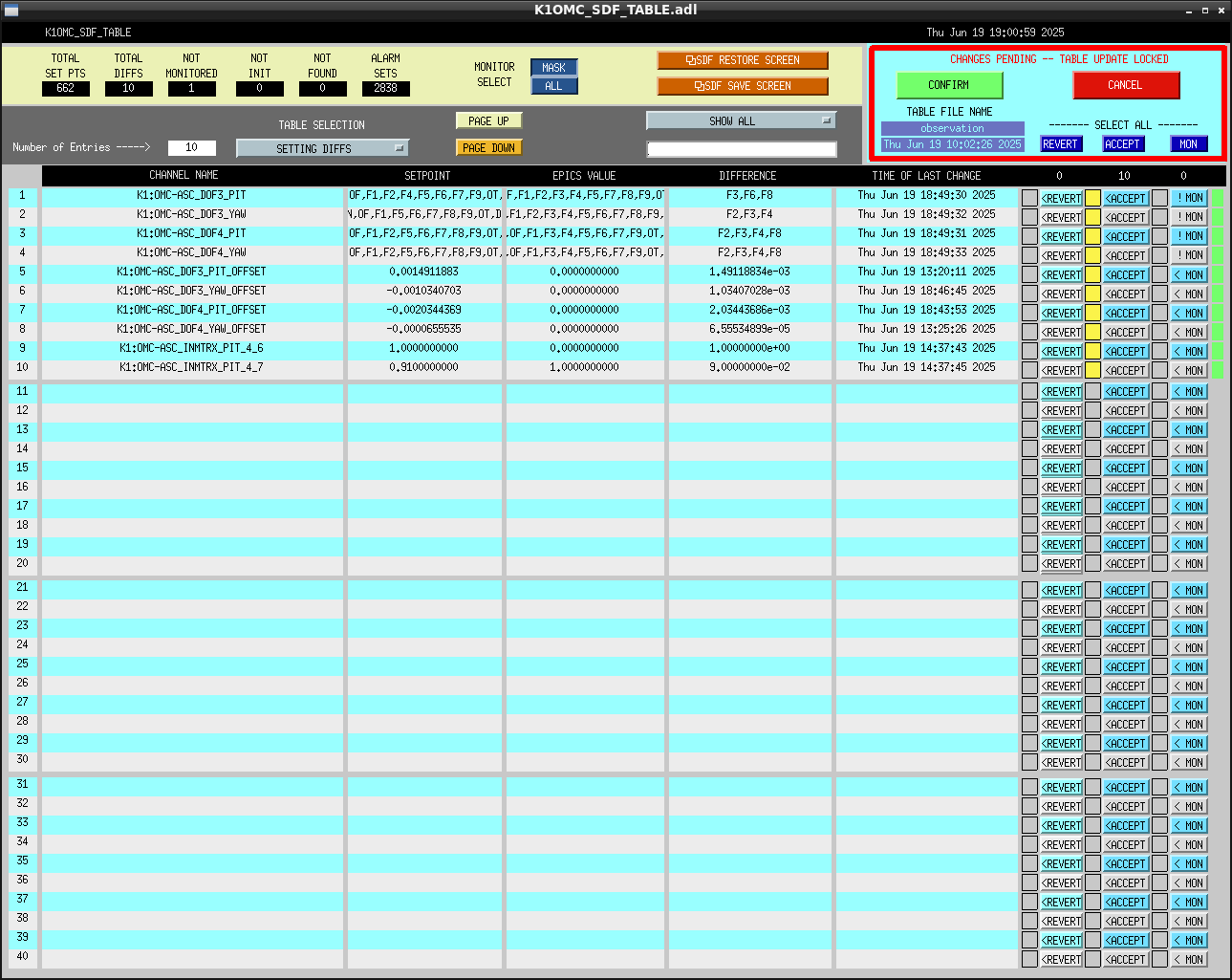Toggle the yellow accept checkbox on row 5
Image resolution: width=1232 pixels, height=980 pixels.
[1092, 274]
